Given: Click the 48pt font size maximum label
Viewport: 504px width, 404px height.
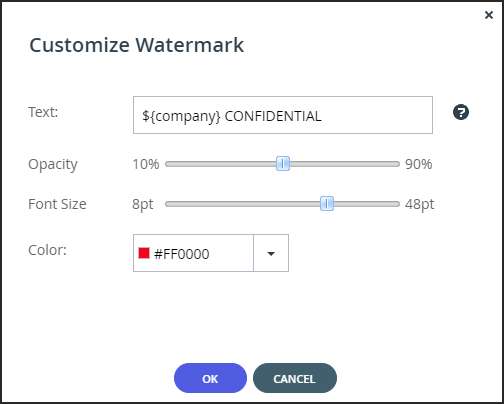Looking at the screenshot, I should click(x=420, y=204).
